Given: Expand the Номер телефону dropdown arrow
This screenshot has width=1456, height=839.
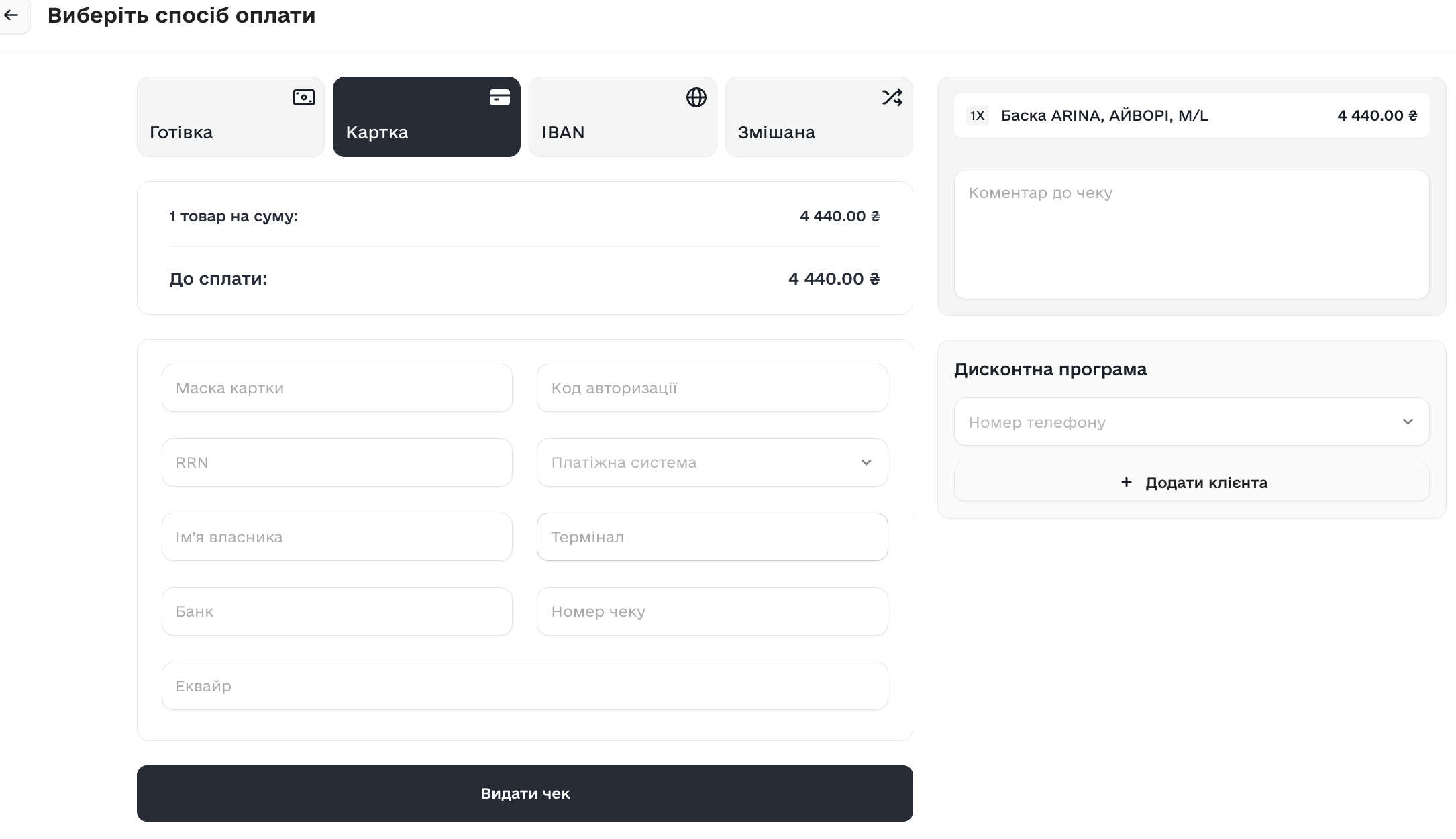Looking at the screenshot, I should coord(1408,422).
